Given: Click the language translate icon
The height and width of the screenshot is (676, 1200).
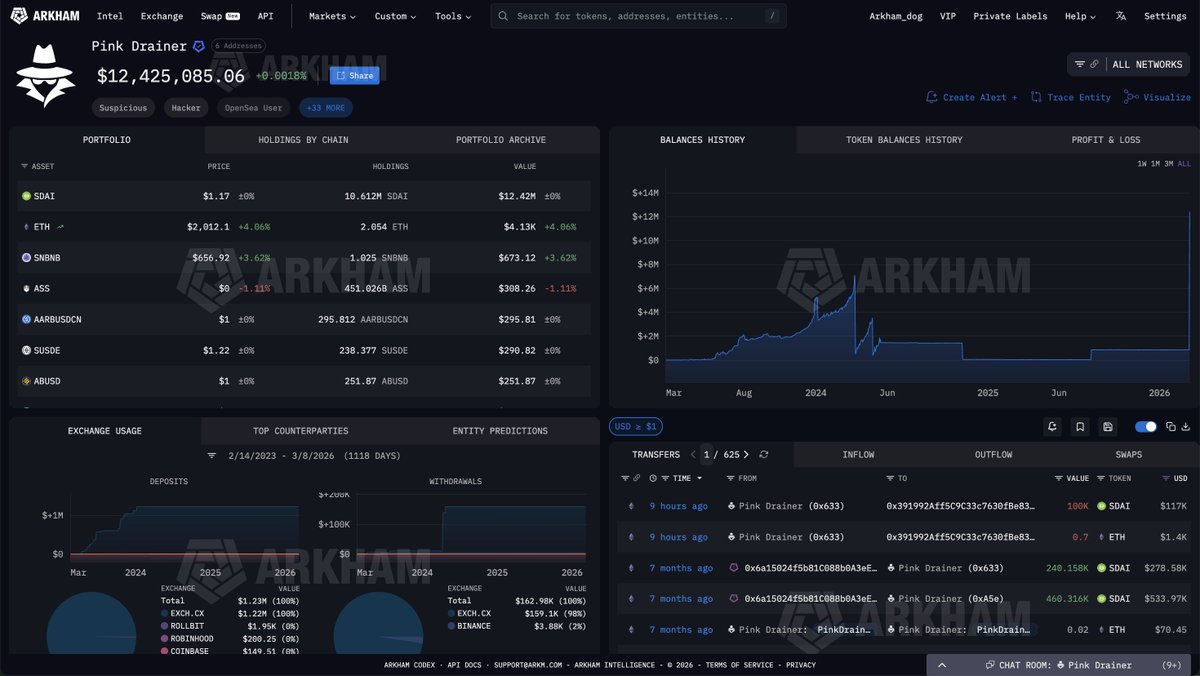Looking at the screenshot, I should [x=1121, y=16].
